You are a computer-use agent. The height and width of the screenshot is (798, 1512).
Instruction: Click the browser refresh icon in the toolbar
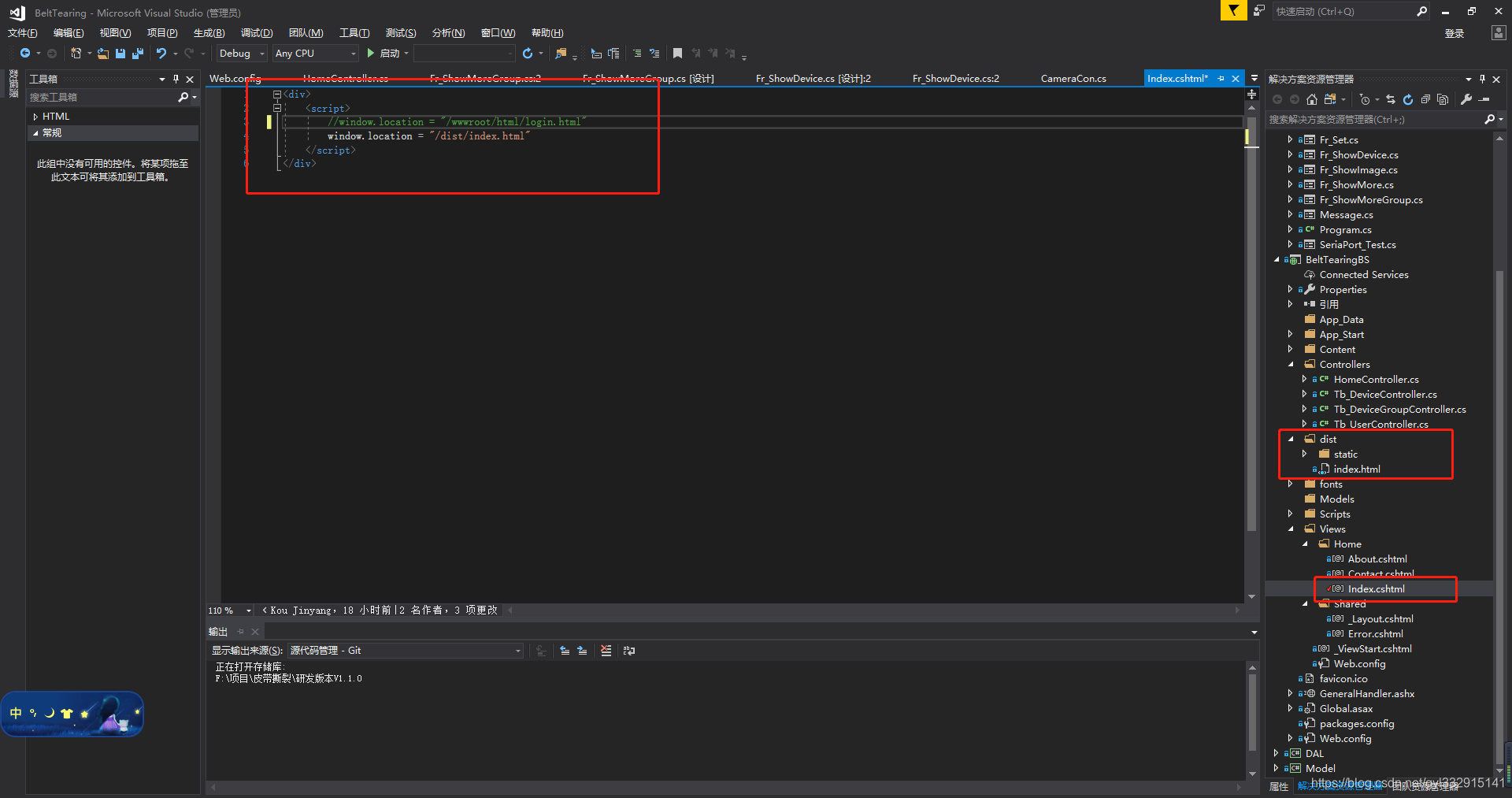pyautogui.click(x=528, y=54)
